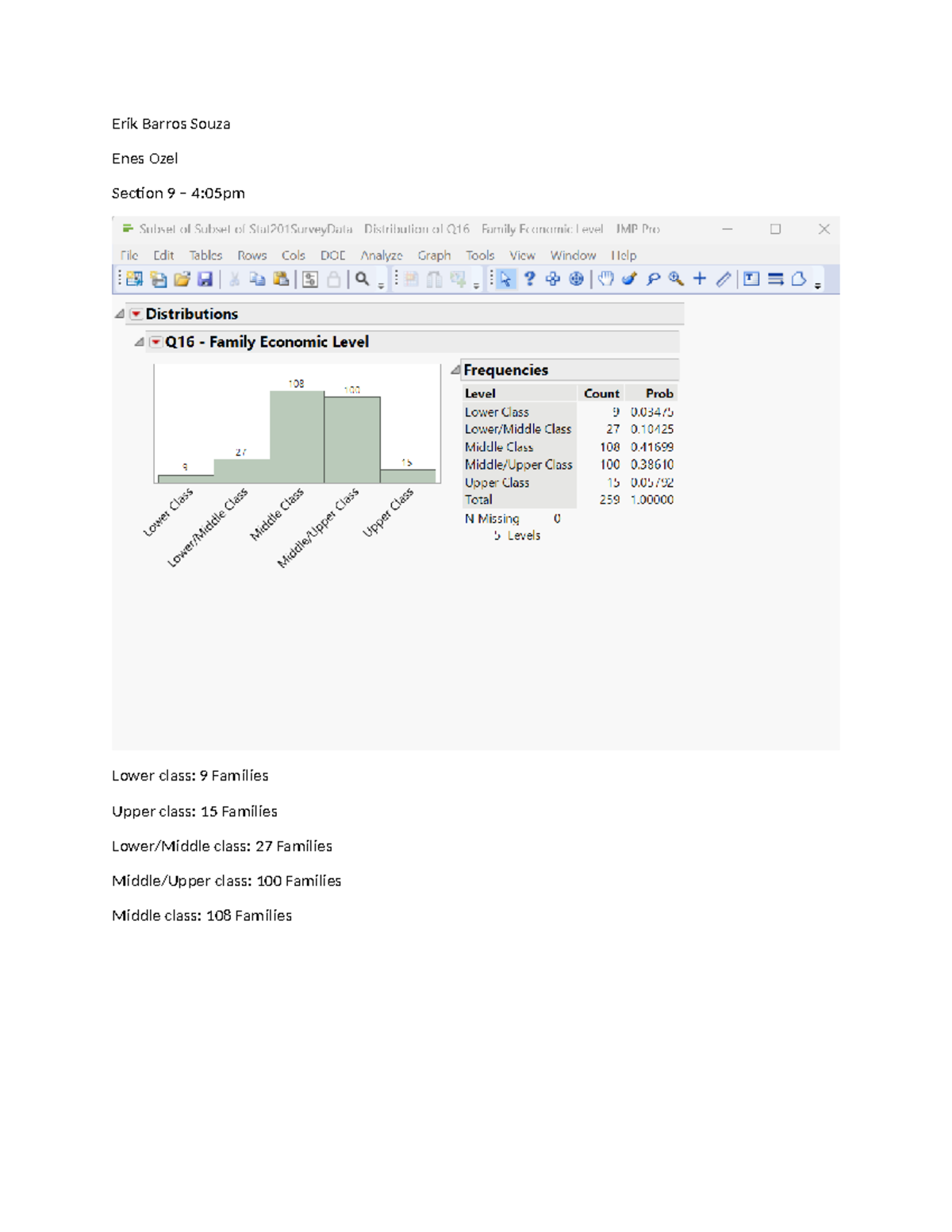This screenshot has height=1232, width=952.
Task: Click the Middle Class bar in the histogram
Action: [297, 436]
